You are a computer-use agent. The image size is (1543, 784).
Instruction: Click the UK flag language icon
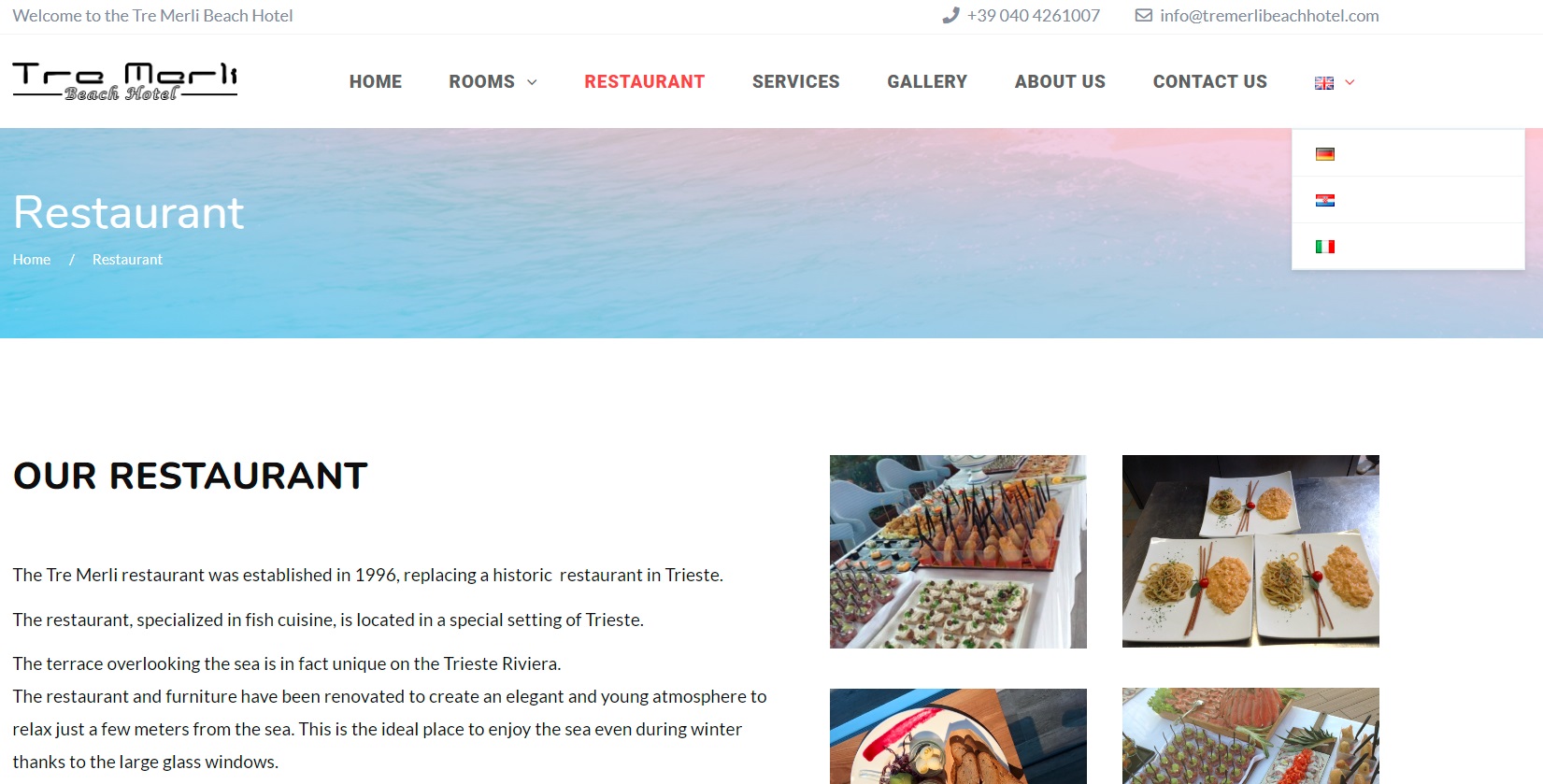point(1324,83)
